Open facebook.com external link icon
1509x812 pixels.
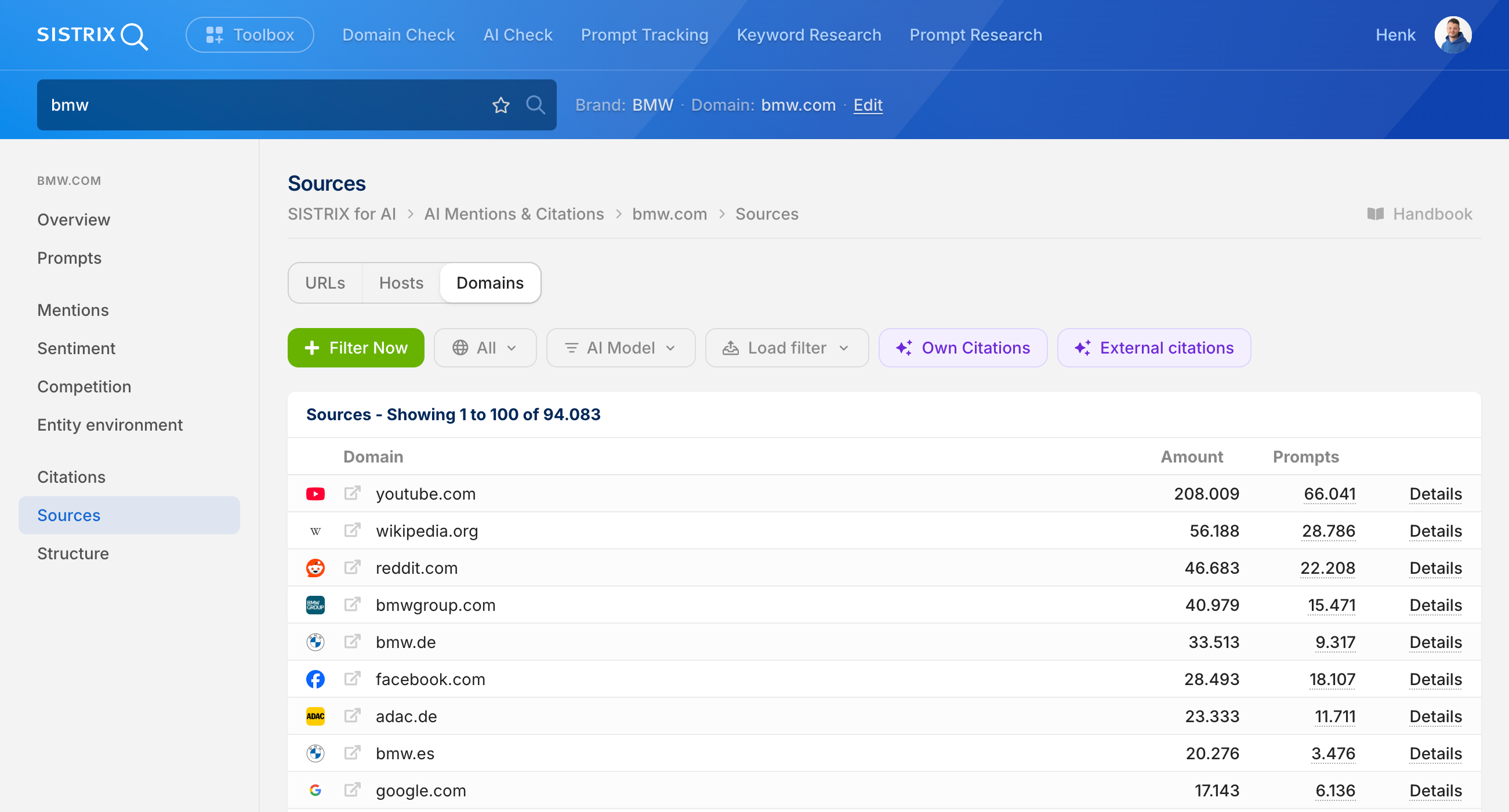coord(352,679)
